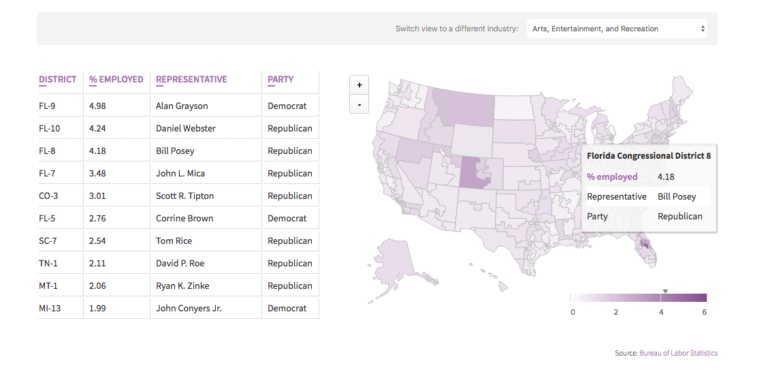This screenshot has height=372, width=768.
Task: Click Republican in the CO-3 row
Action: (x=289, y=196)
